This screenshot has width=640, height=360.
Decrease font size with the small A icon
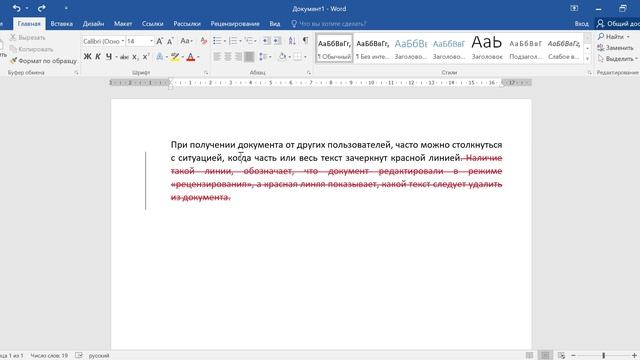coord(170,41)
